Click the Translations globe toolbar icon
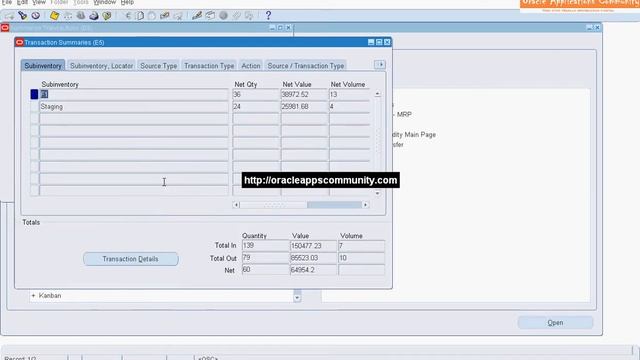The height and width of the screenshot is (360, 640). tap(223, 16)
